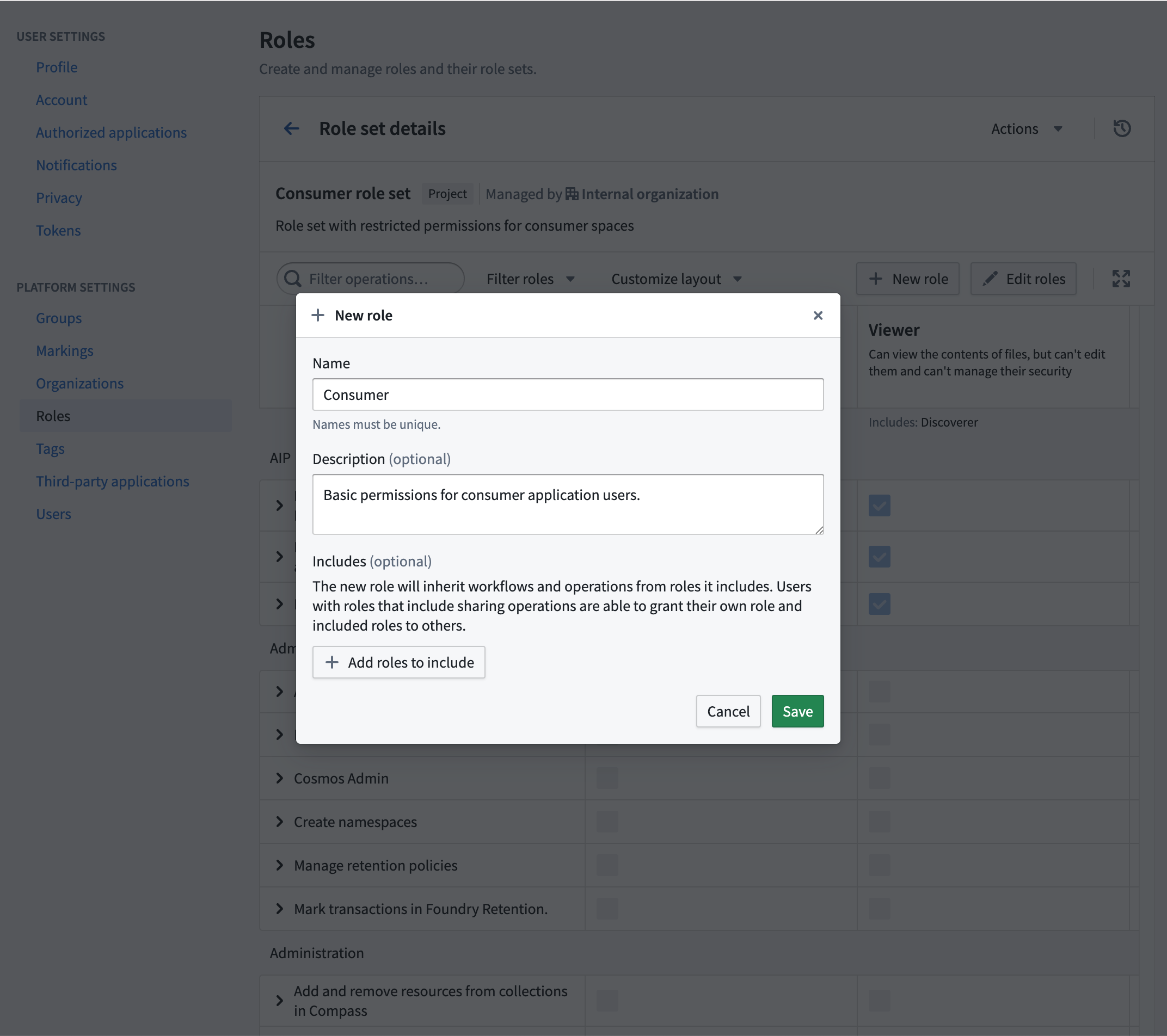Click the Filter operations search field
Image resolution: width=1167 pixels, height=1036 pixels.
371,279
